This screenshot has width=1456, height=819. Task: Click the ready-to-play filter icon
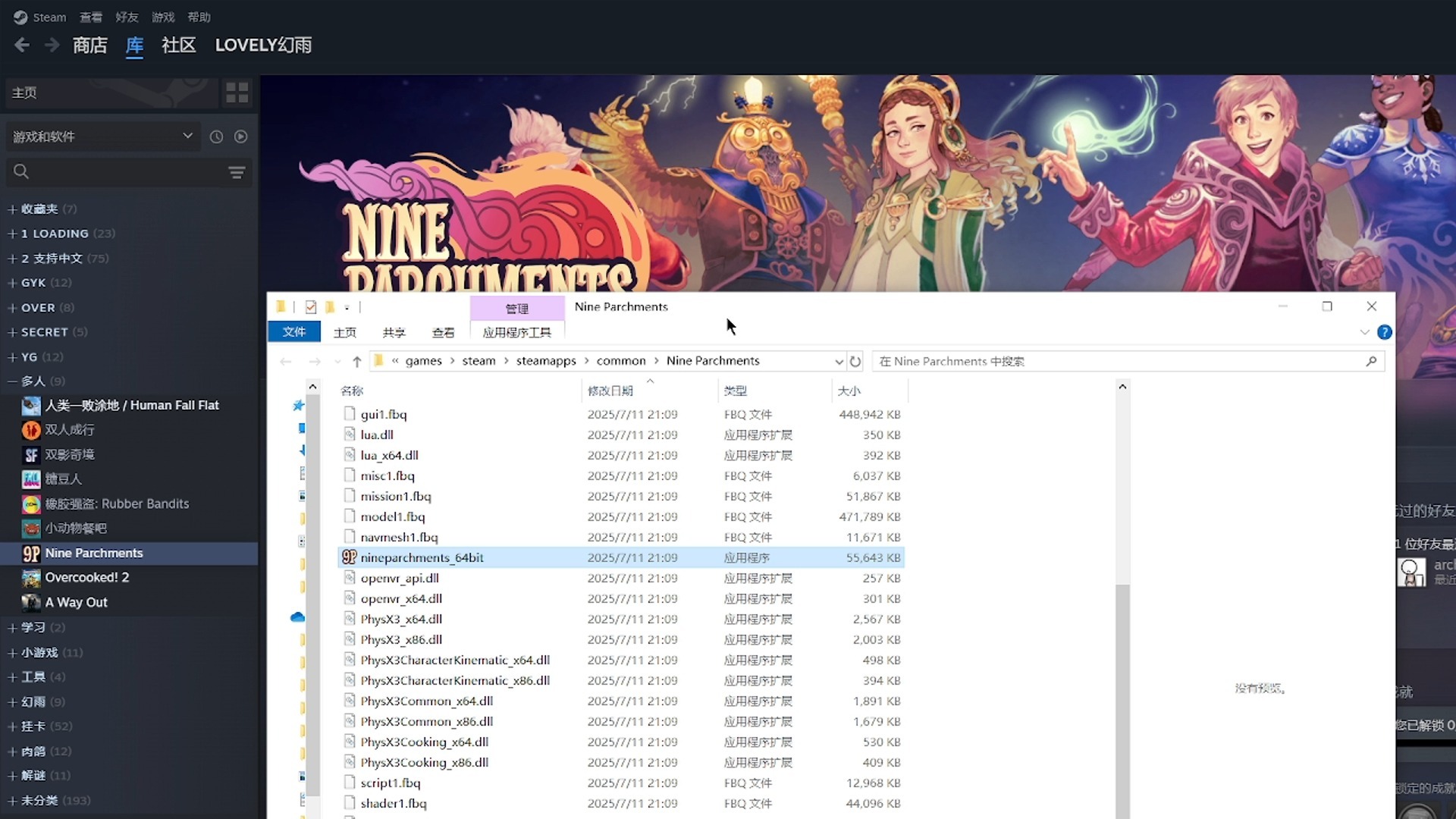point(241,136)
